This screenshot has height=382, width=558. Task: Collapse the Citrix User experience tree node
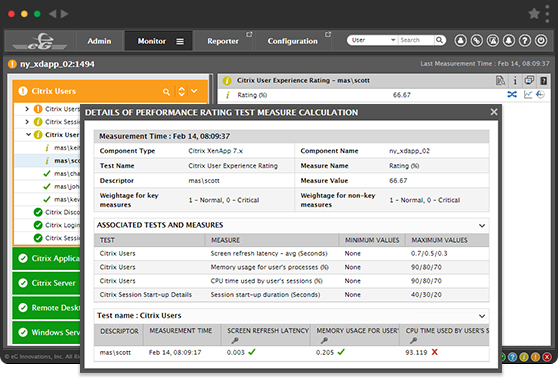point(28,135)
